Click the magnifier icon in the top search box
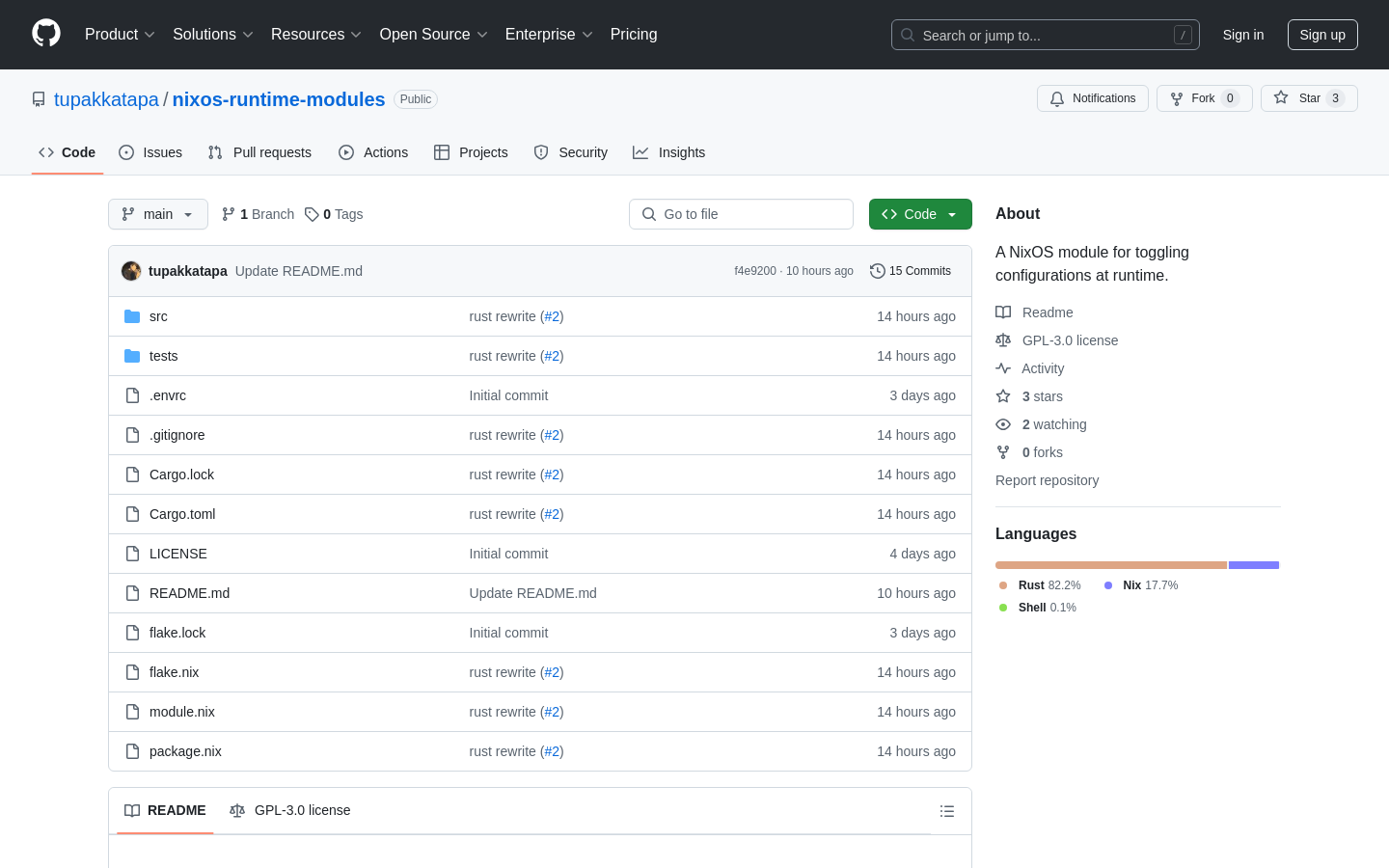1389x868 pixels. click(x=908, y=35)
